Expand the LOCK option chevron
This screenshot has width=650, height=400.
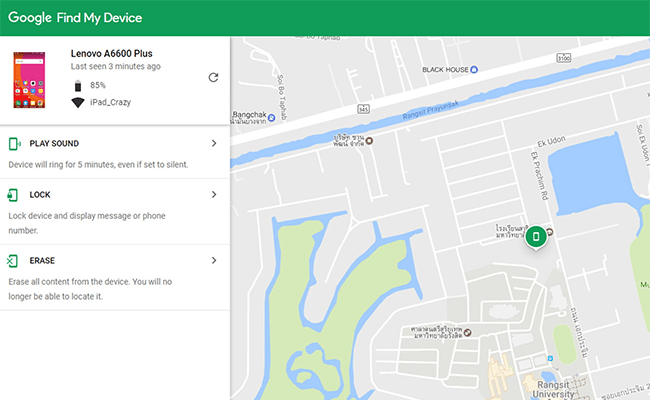click(x=214, y=194)
